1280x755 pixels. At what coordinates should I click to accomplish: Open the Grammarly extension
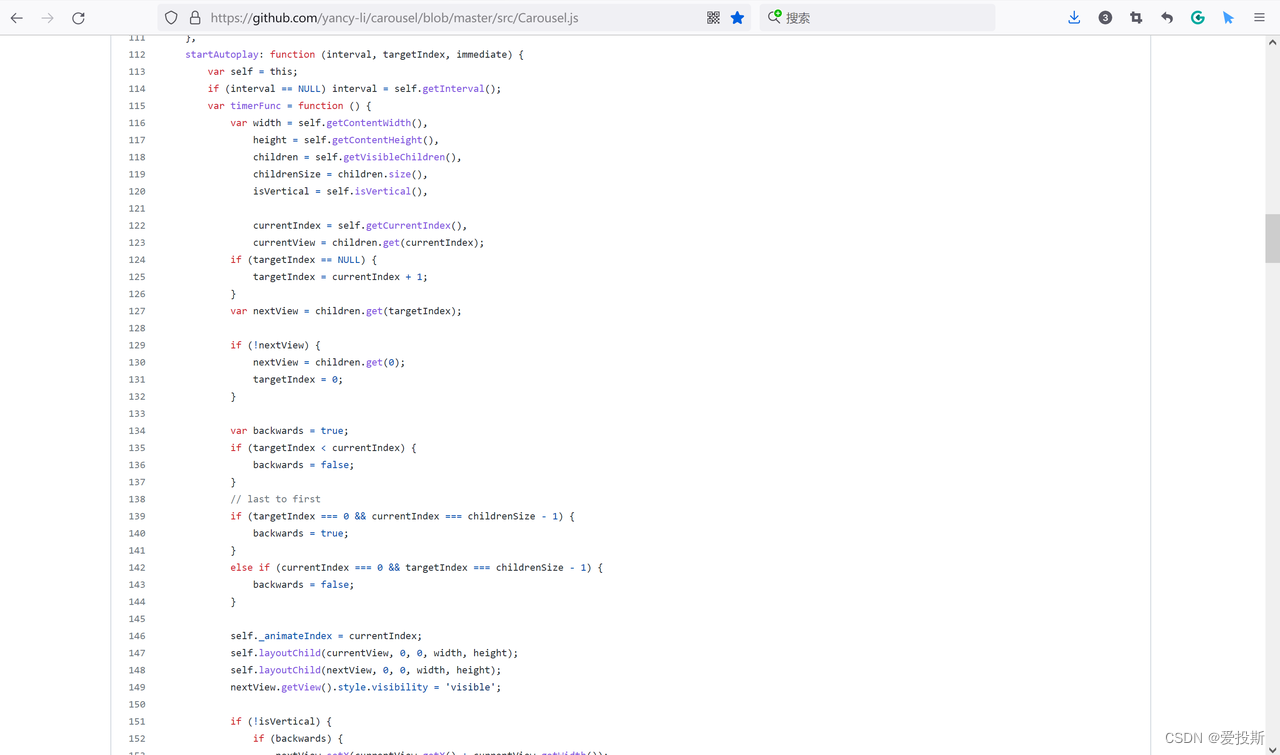1198,18
